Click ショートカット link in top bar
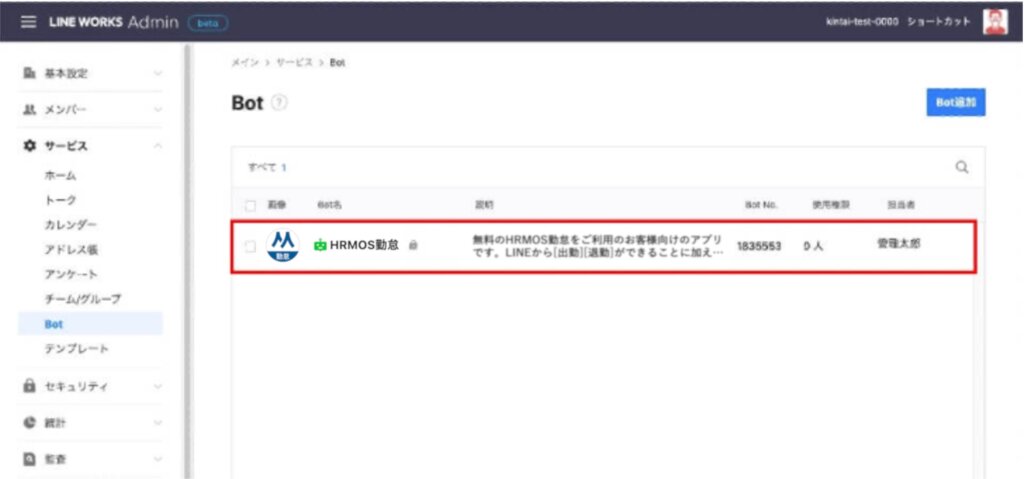The height and width of the screenshot is (479, 1024). [938, 22]
